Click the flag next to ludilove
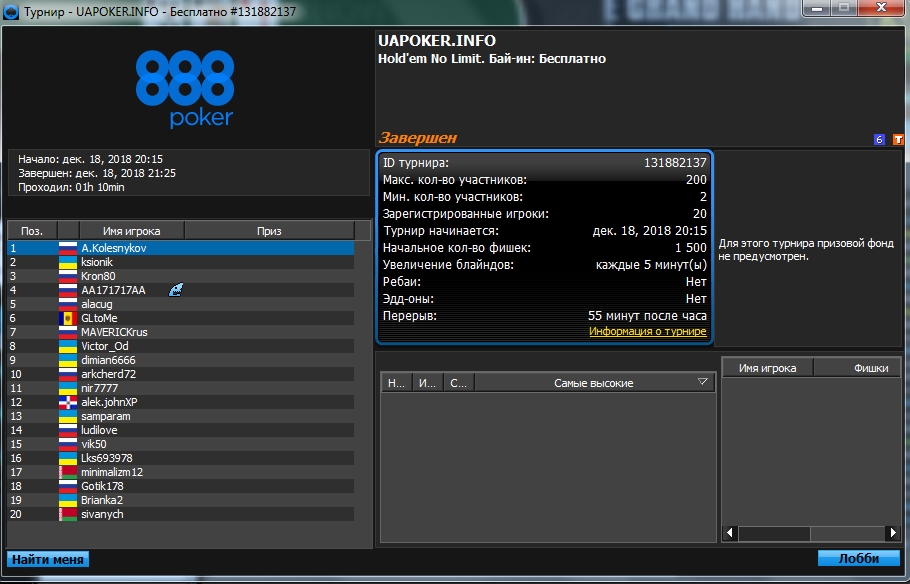 tap(68, 430)
